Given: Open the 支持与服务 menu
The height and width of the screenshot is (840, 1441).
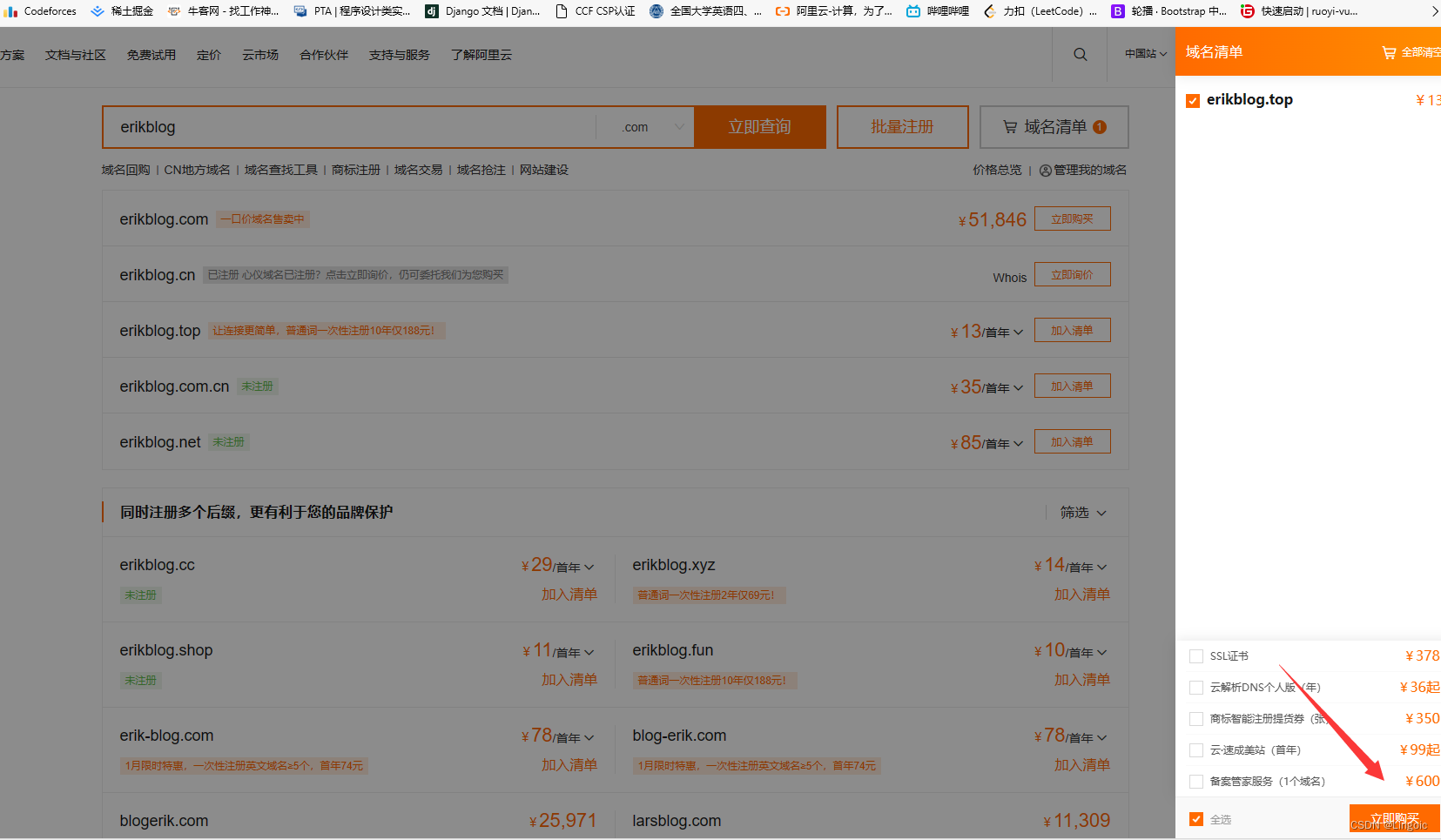Looking at the screenshot, I should click(x=400, y=55).
